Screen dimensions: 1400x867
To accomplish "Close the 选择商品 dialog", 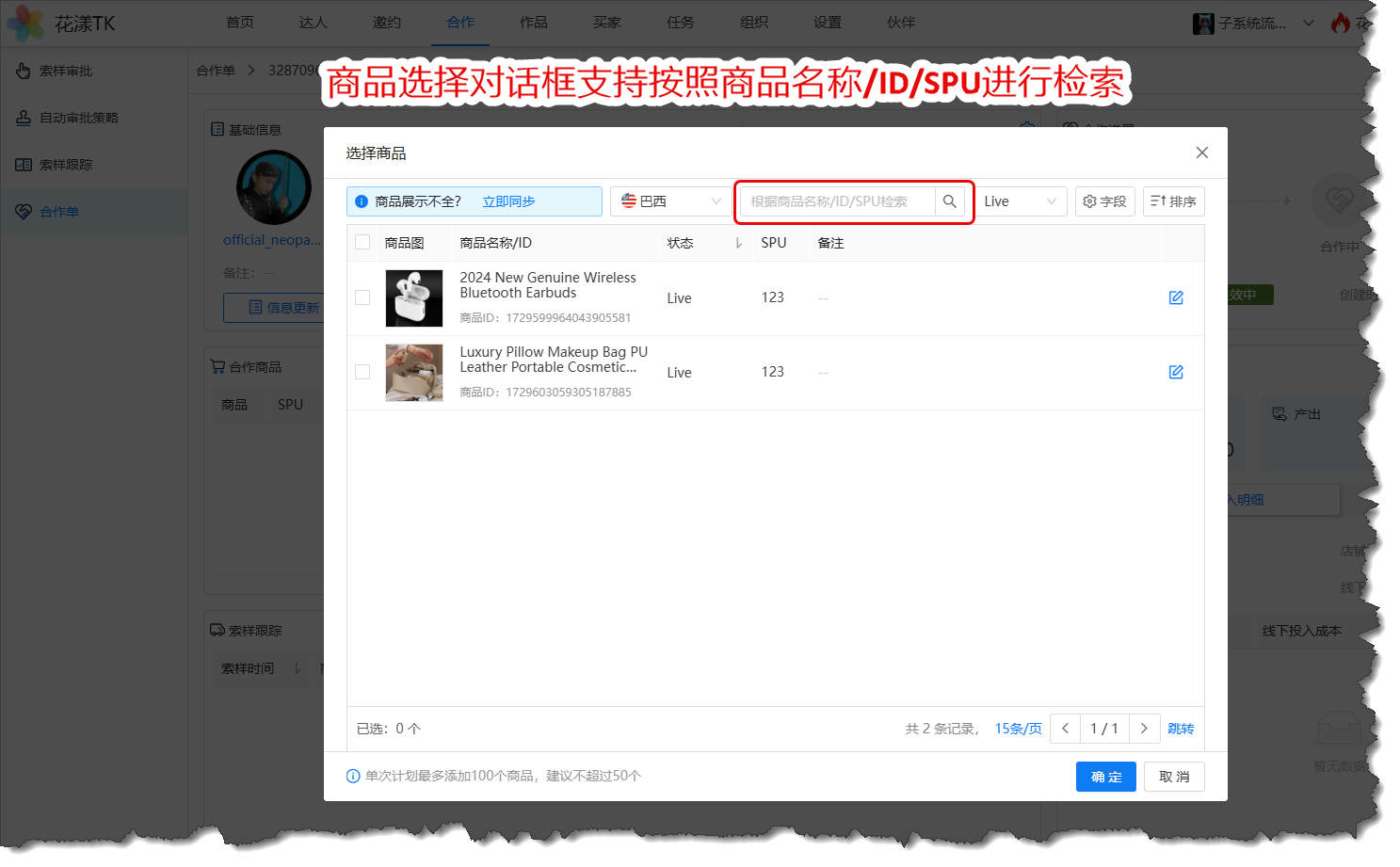I will (x=1201, y=153).
